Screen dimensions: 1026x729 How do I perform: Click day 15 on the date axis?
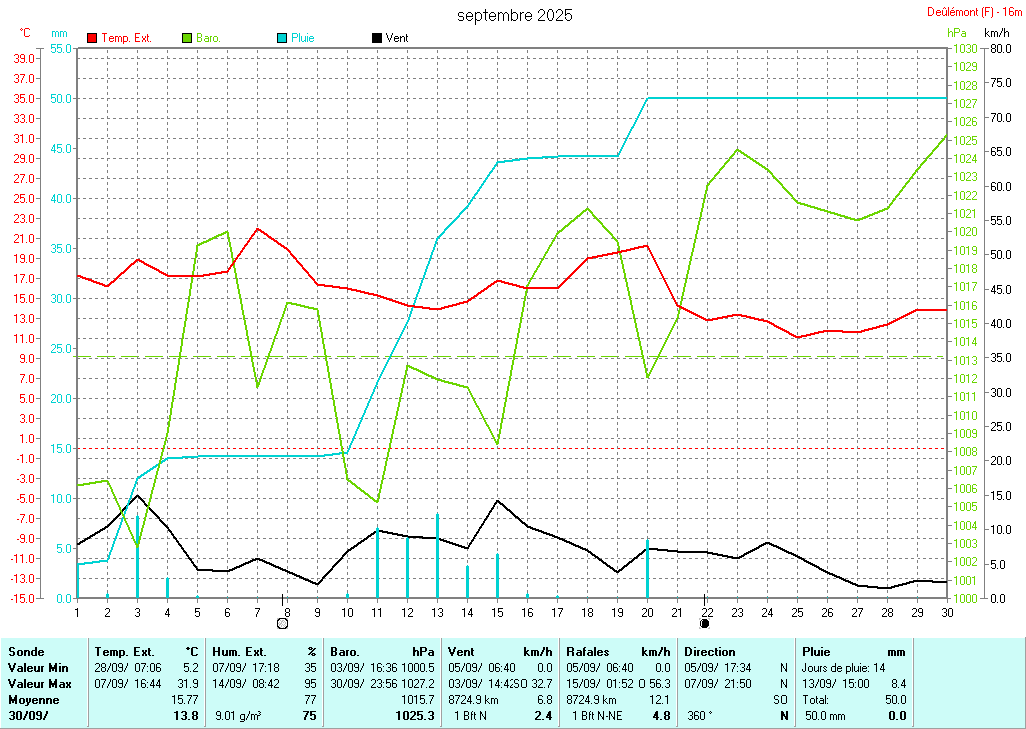497,612
